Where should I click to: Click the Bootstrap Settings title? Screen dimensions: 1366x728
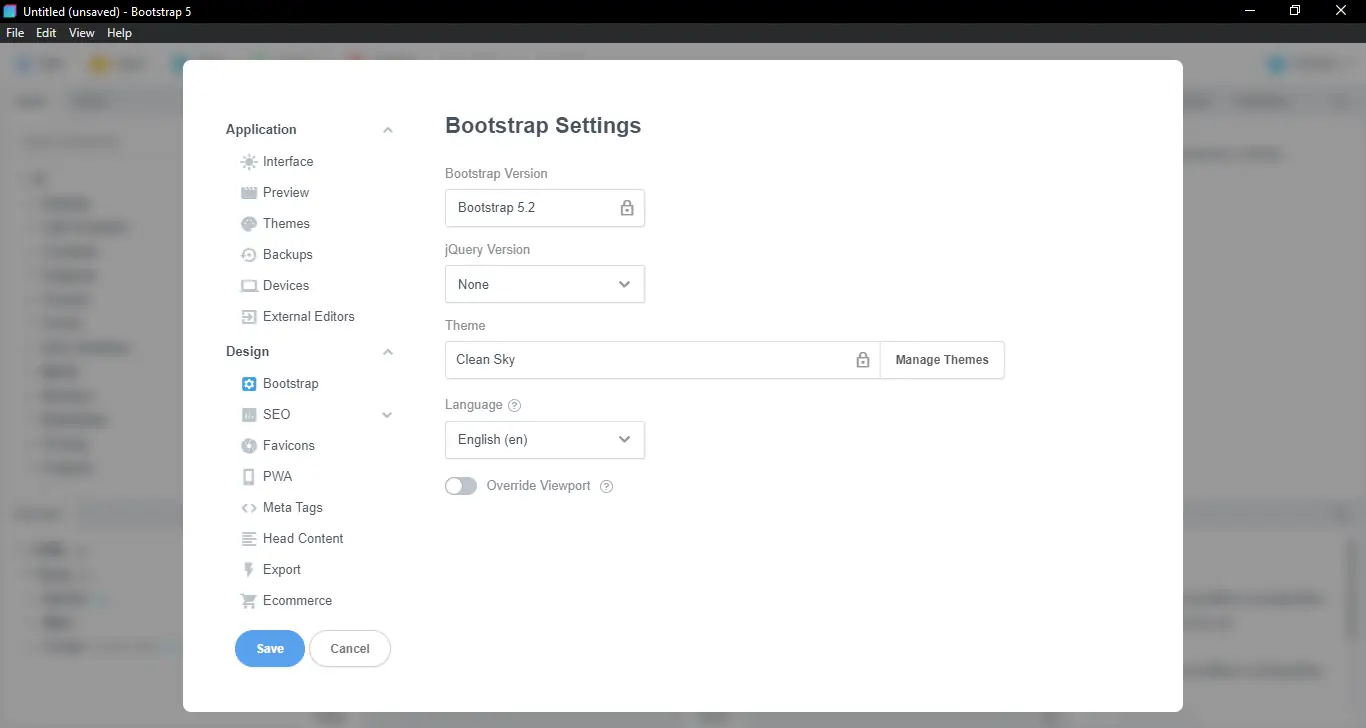coord(543,126)
